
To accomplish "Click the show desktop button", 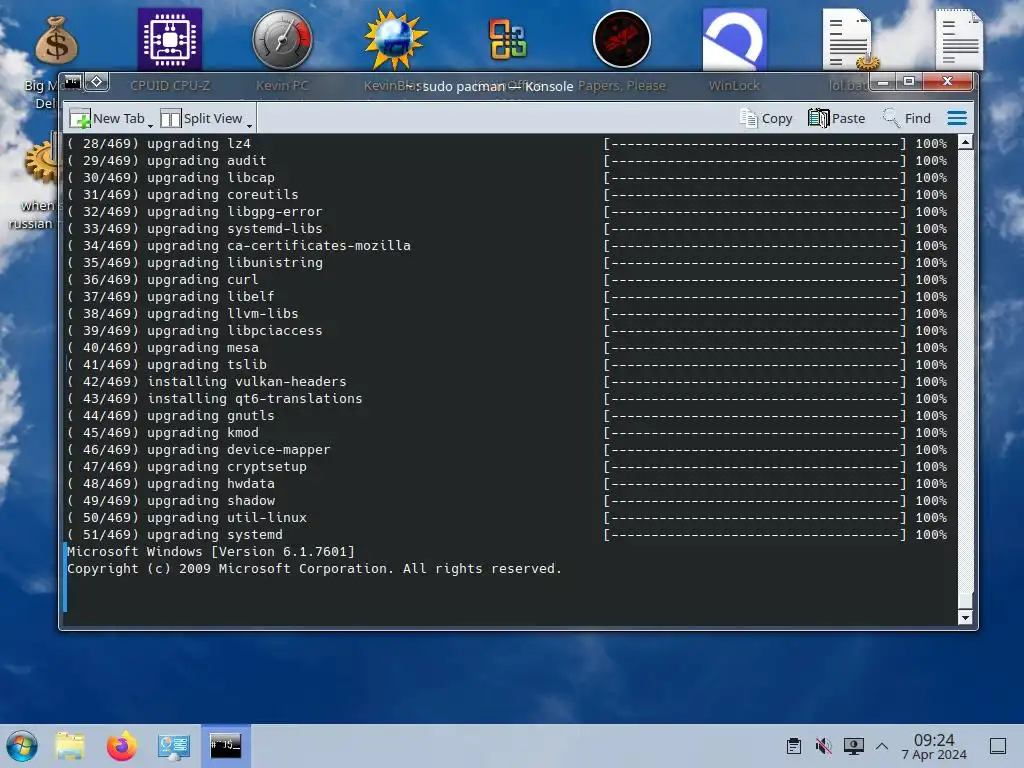I will (x=998, y=746).
